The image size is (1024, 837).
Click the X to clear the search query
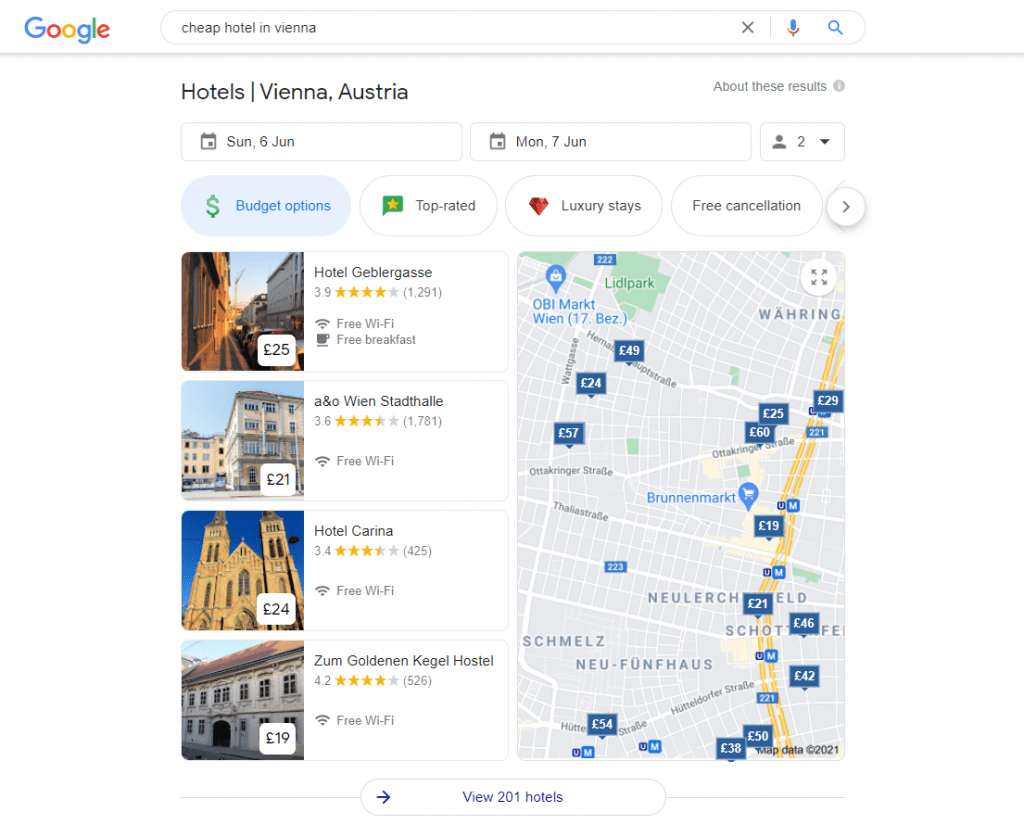[x=747, y=27]
